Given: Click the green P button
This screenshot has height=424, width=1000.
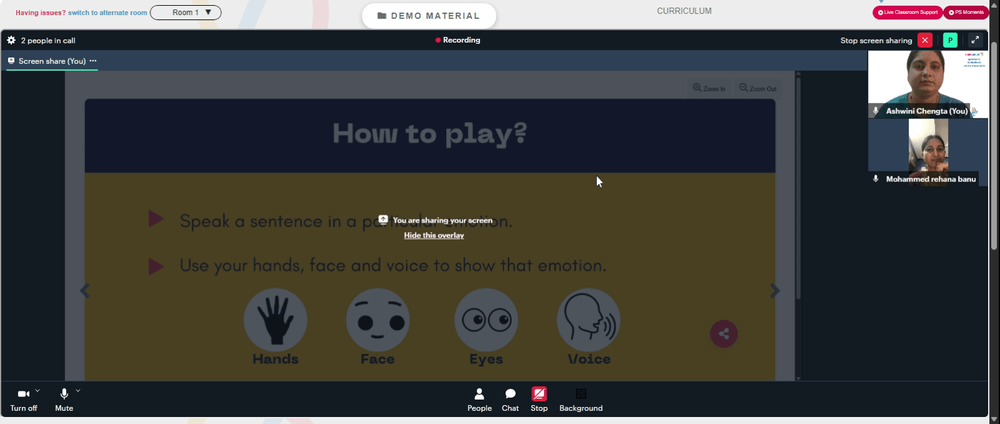Looking at the screenshot, I should point(950,40).
